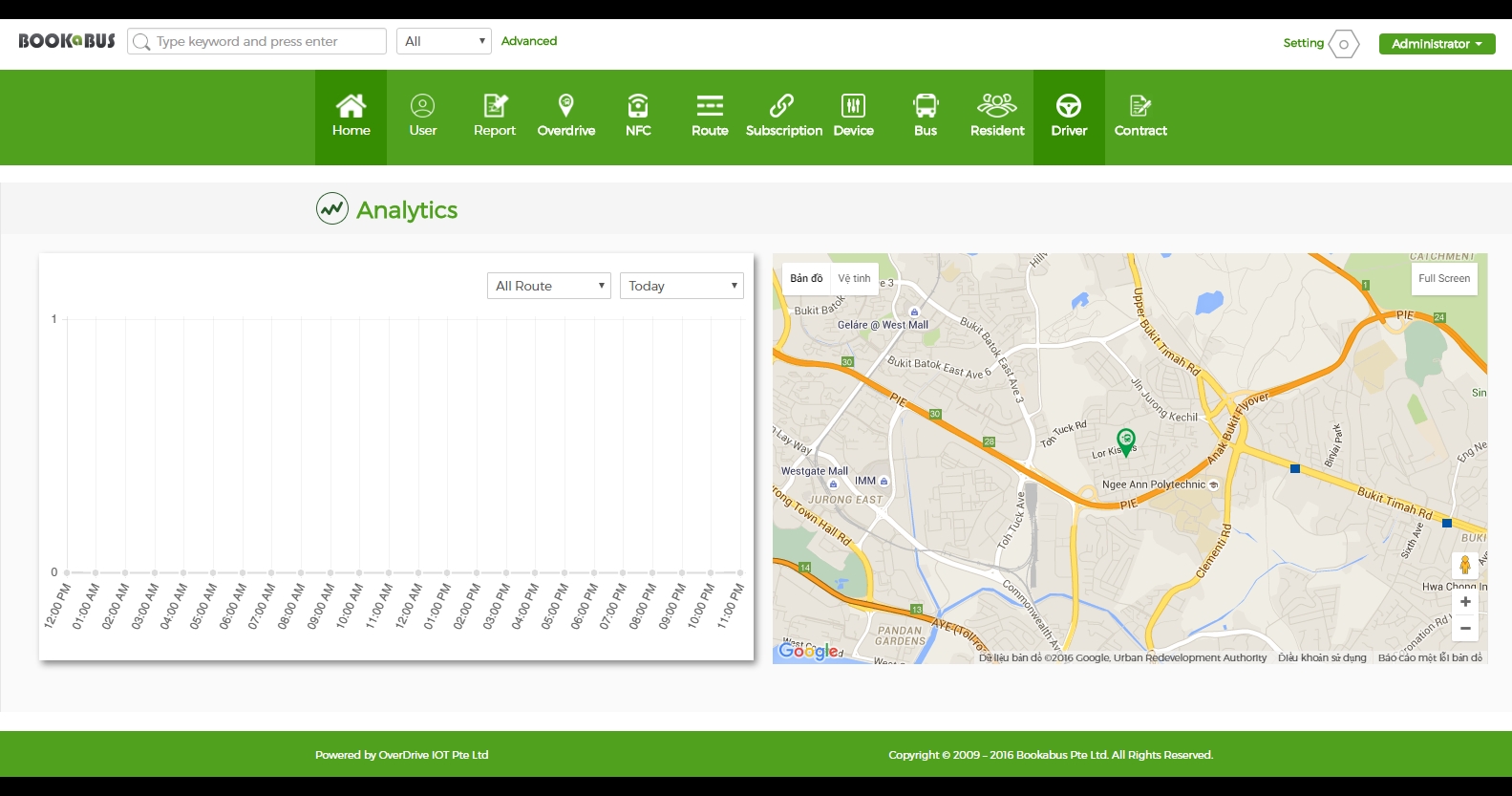Click the Full Screen map button

(1444, 278)
